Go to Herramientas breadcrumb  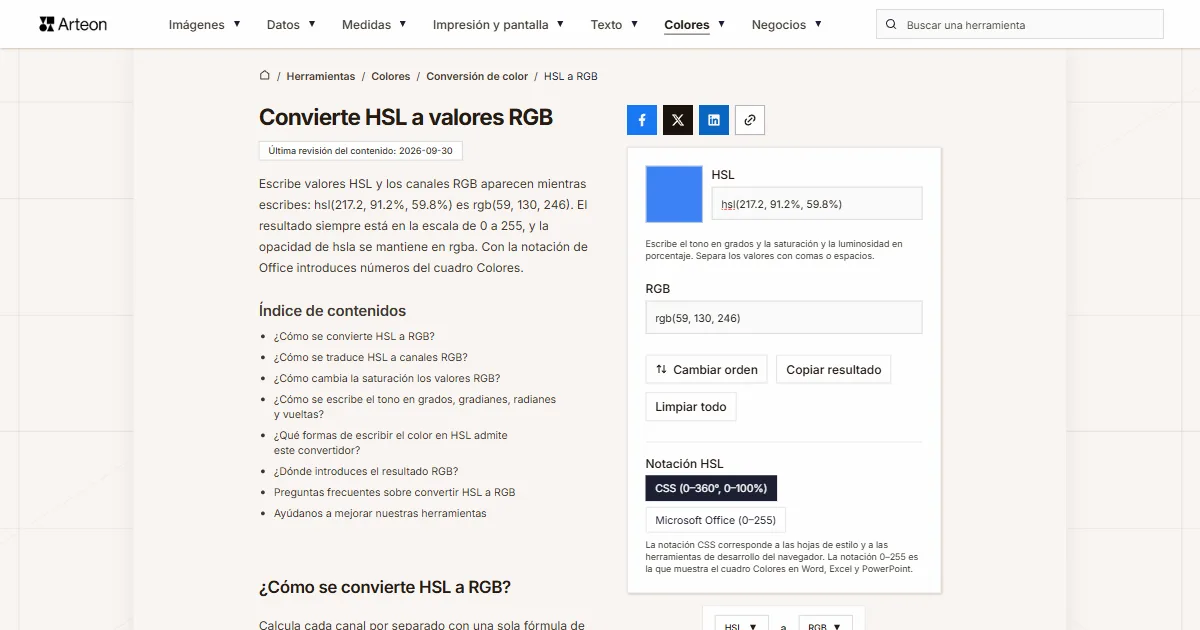321,76
